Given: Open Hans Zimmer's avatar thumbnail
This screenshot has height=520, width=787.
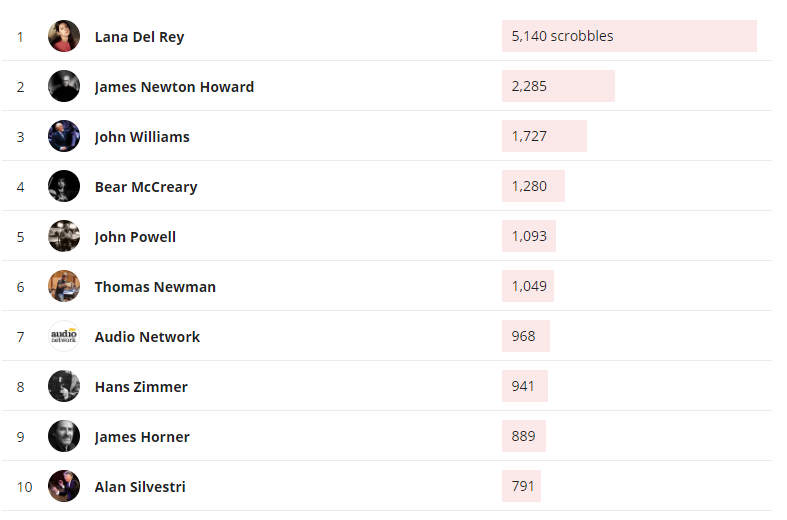Looking at the screenshot, I should point(64,386).
